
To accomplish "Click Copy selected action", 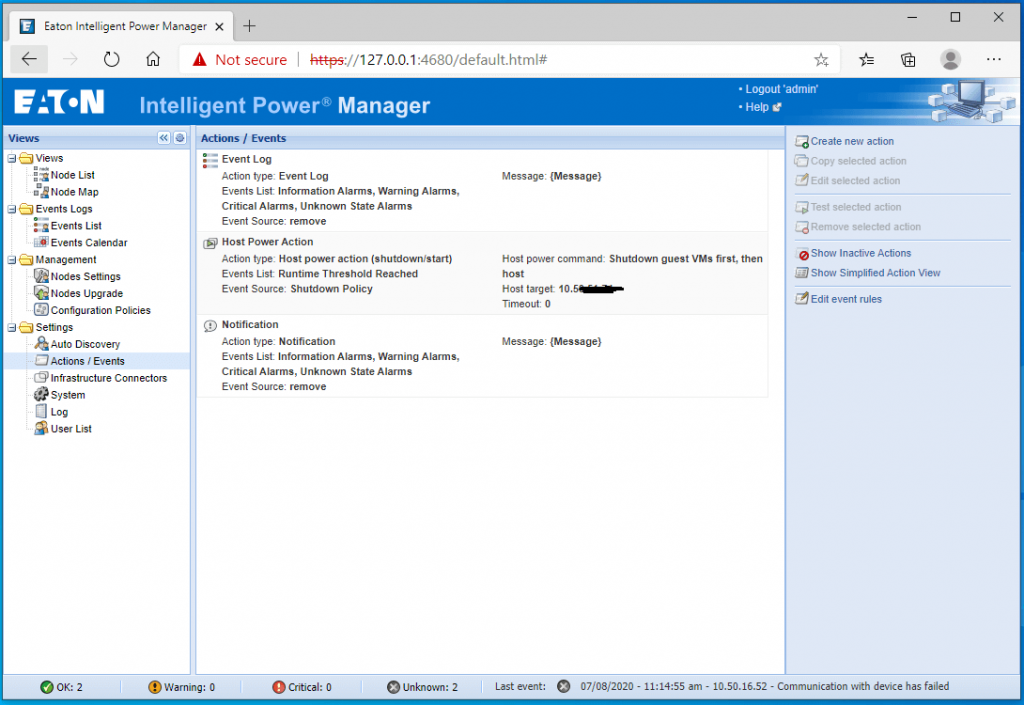I will coord(850,161).
